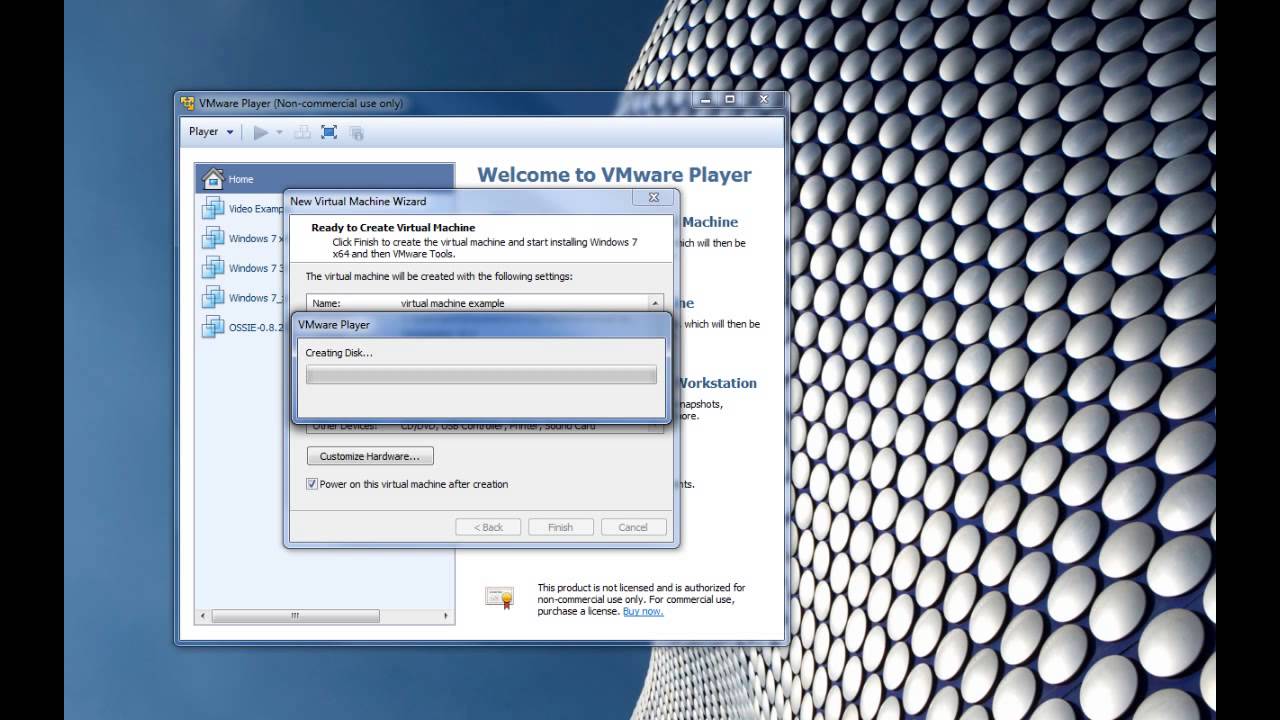
Task: Minimize the VMware Player window
Action: click(705, 100)
